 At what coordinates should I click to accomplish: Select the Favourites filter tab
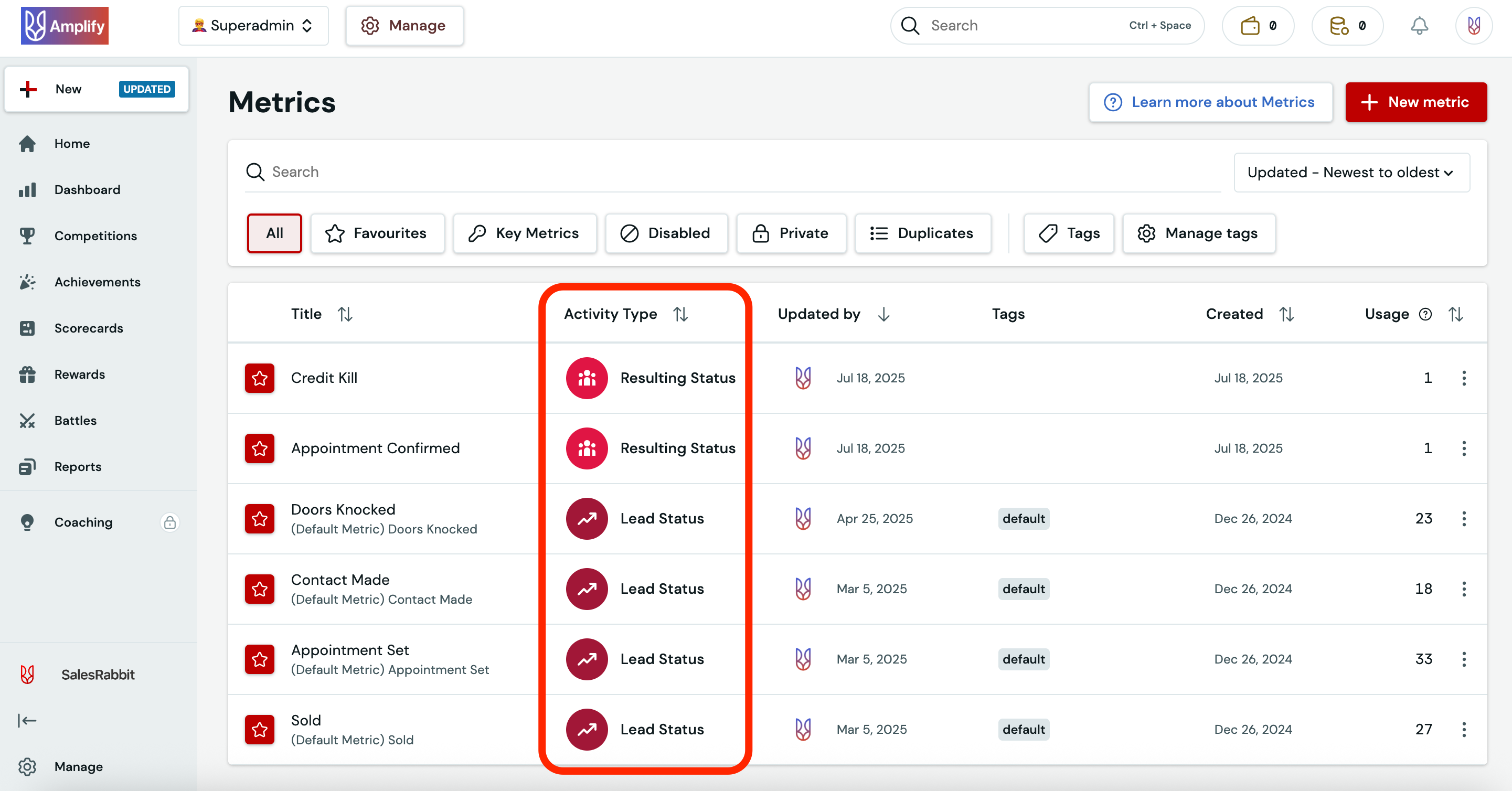(x=377, y=233)
